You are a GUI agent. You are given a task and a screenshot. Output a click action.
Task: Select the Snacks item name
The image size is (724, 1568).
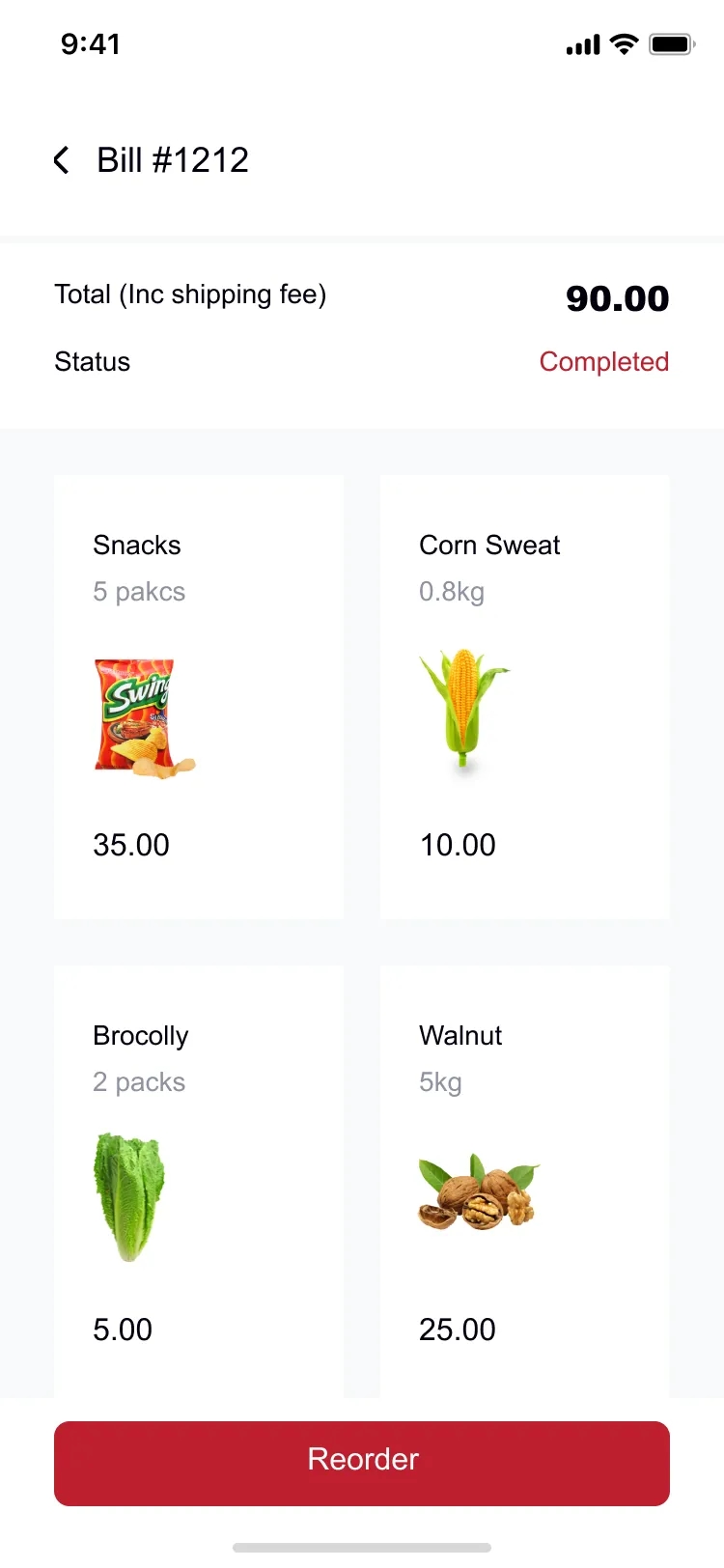pyautogui.click(x=137, y=546)
